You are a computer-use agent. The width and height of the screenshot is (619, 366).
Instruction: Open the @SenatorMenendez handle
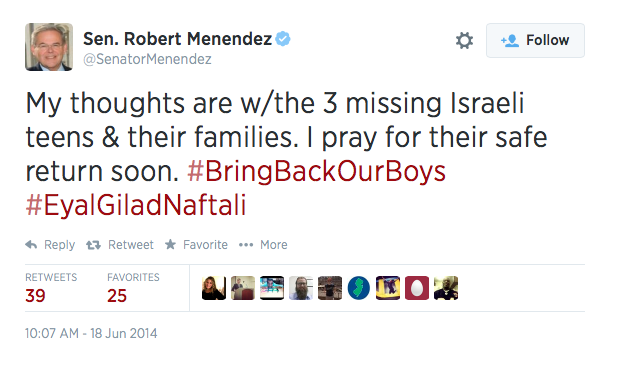pyautogui.click(x=147, y=59)
